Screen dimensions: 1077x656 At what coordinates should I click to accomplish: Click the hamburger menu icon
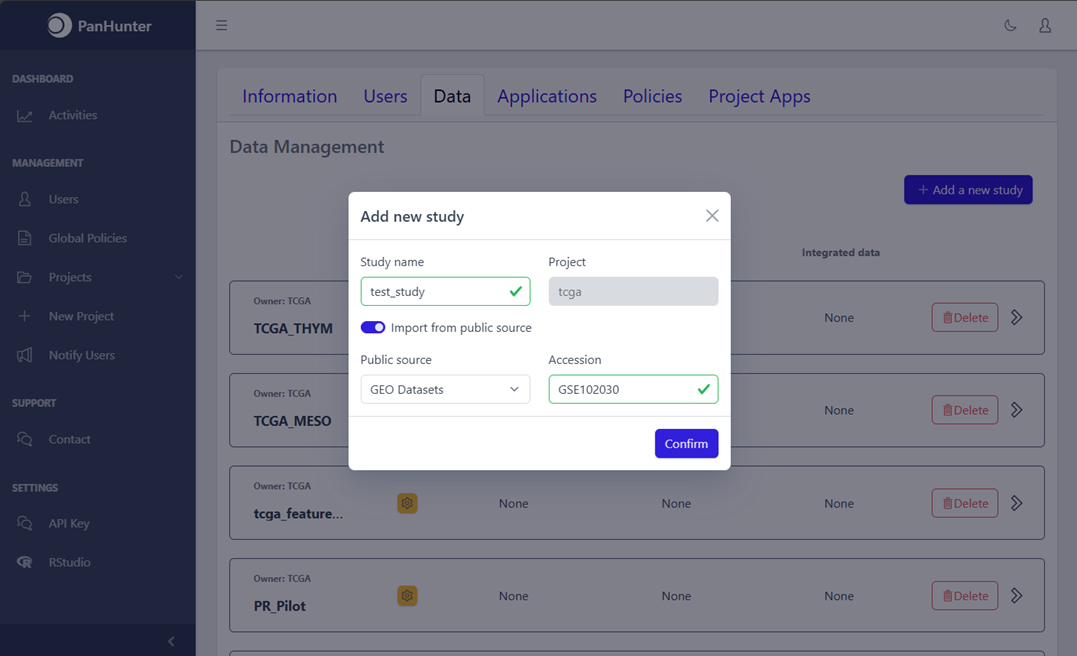coord(221,26)
